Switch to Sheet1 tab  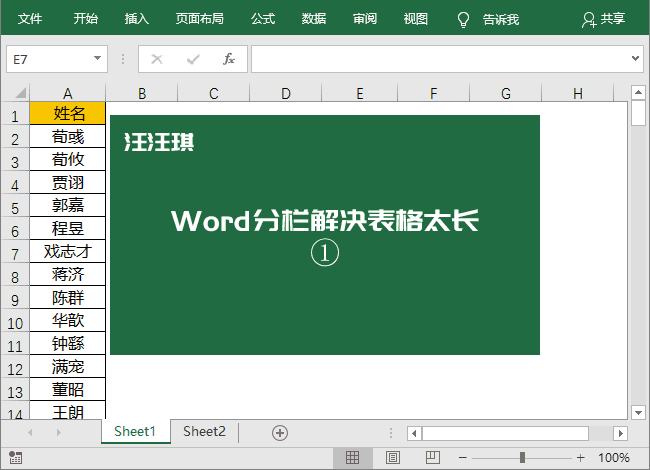pos(135,432)
